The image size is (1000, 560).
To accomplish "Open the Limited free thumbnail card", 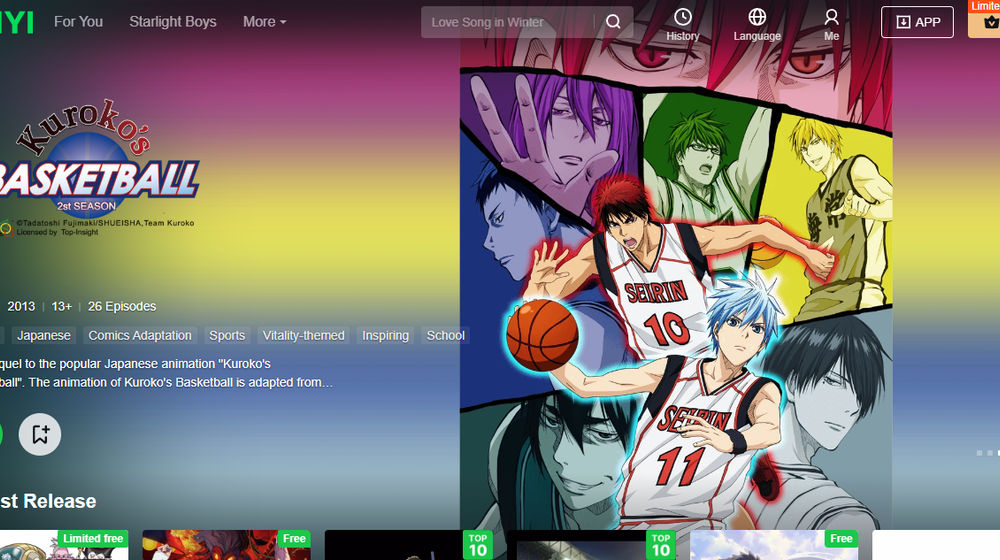I will tap(64, 545).
